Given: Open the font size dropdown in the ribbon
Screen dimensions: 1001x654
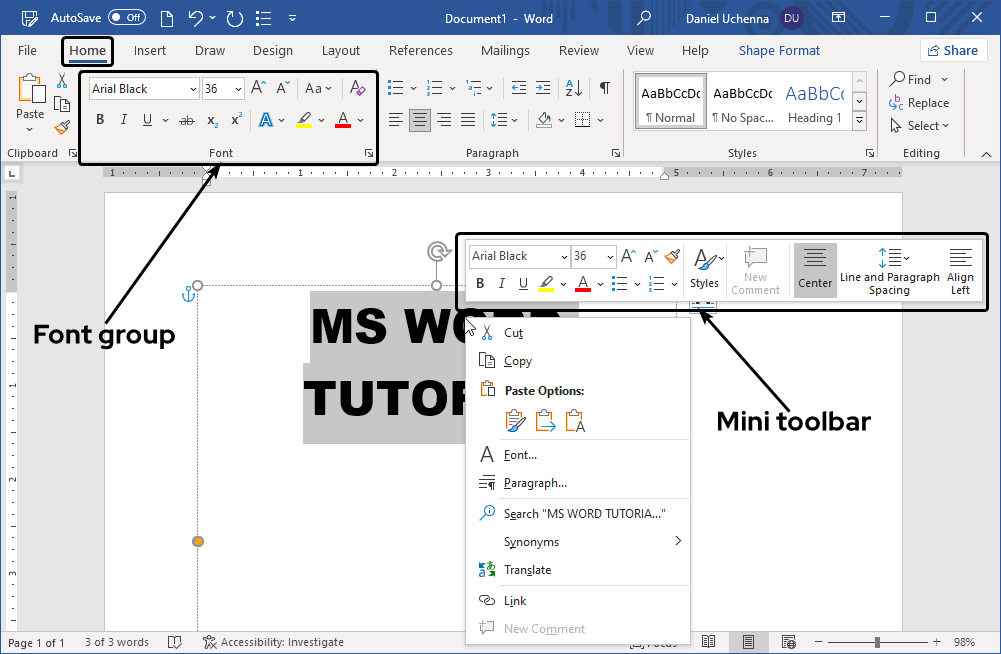Looking at the screenshot, I should [237, 88].
